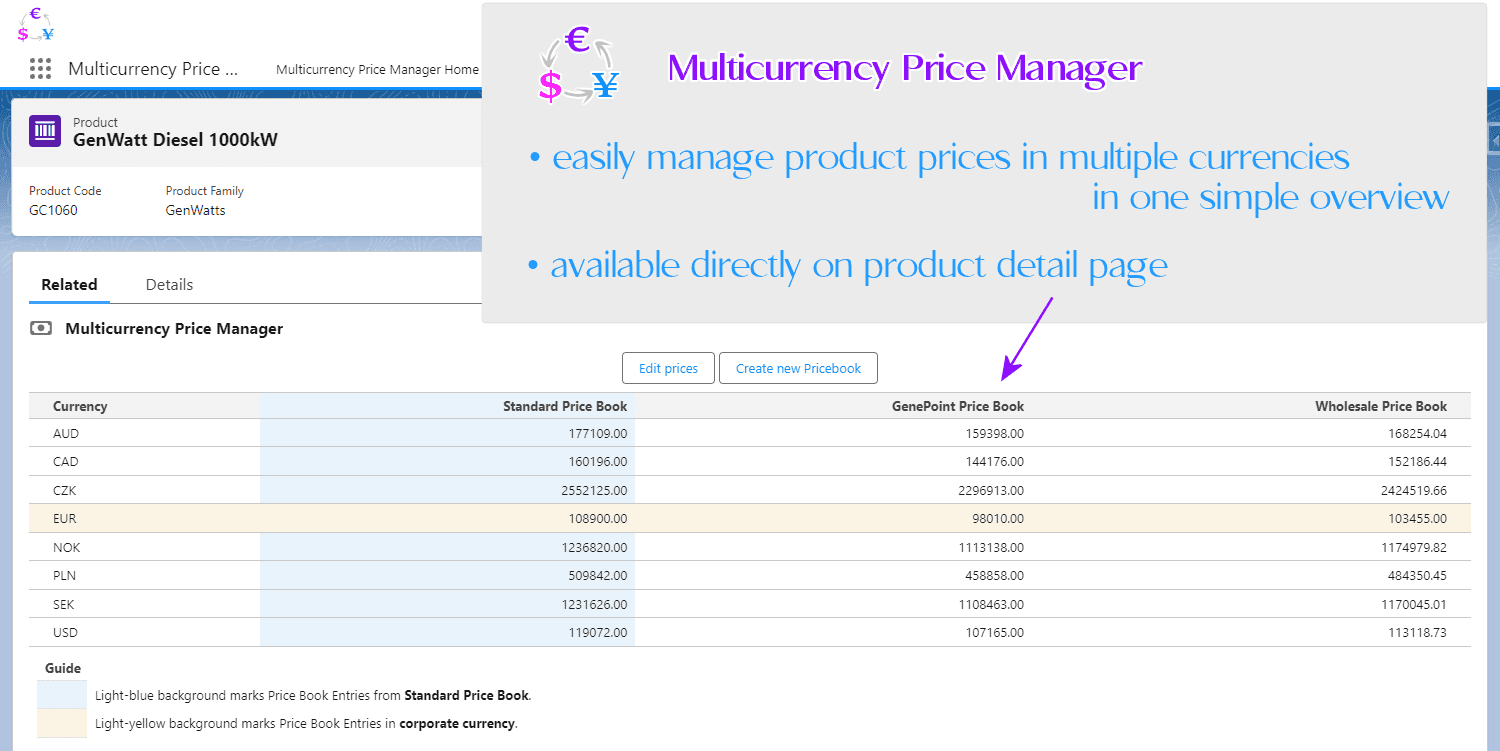
Task: Click the Wholesale SEK price 1170045.01
Action: tap(1412, 605)
